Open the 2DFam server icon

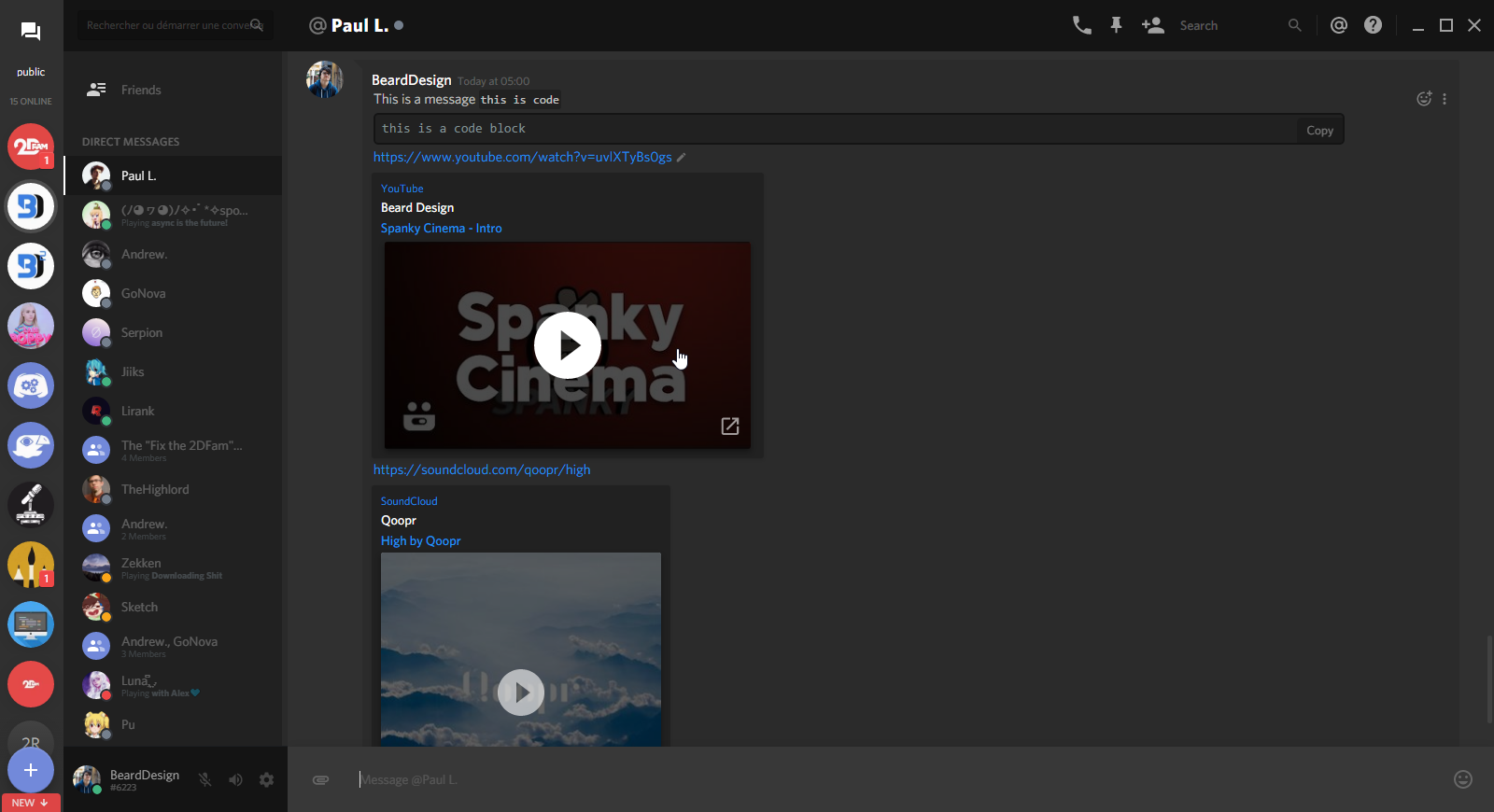[31, 147]
